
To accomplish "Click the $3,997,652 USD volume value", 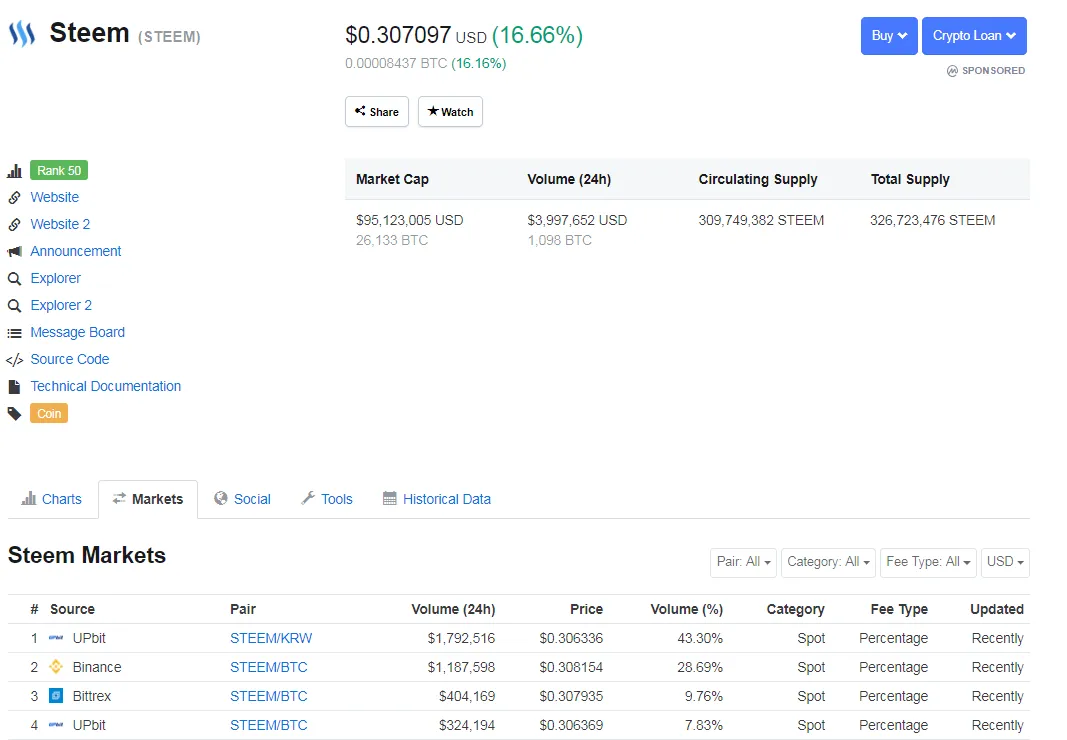I will pos(577,221).
